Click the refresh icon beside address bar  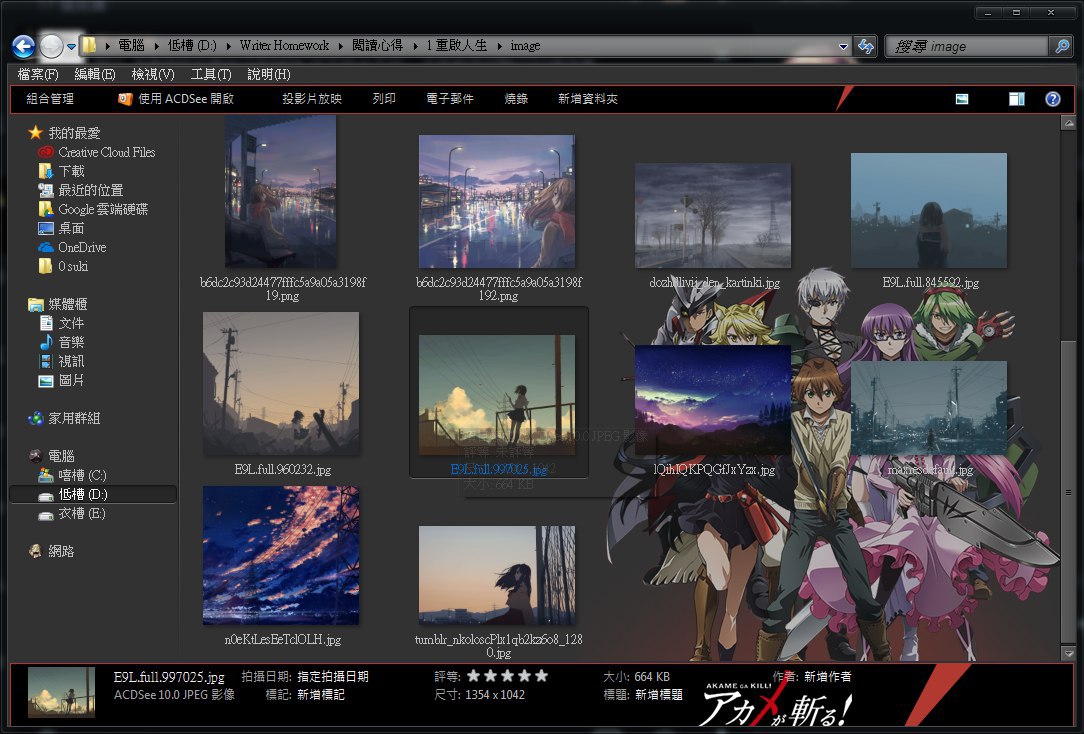(866, 46)
